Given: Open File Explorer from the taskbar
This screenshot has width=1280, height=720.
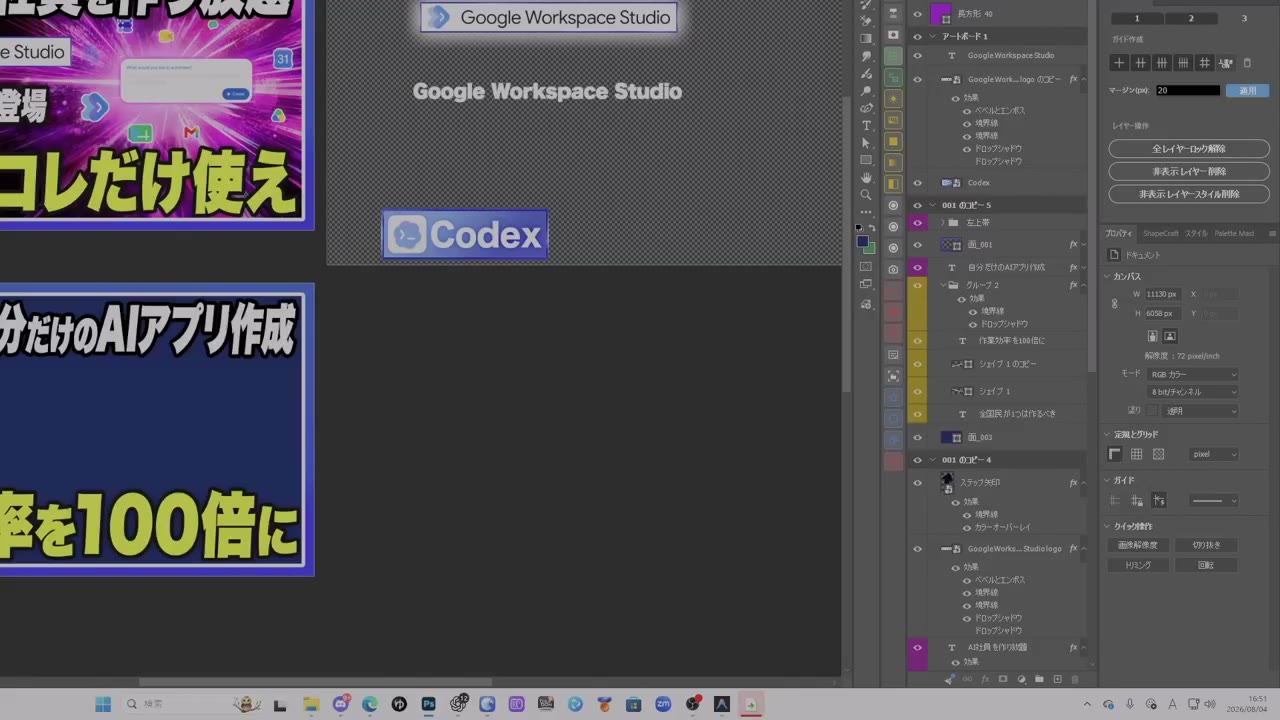Looking at the screenshot, I should tap(311, 705).
